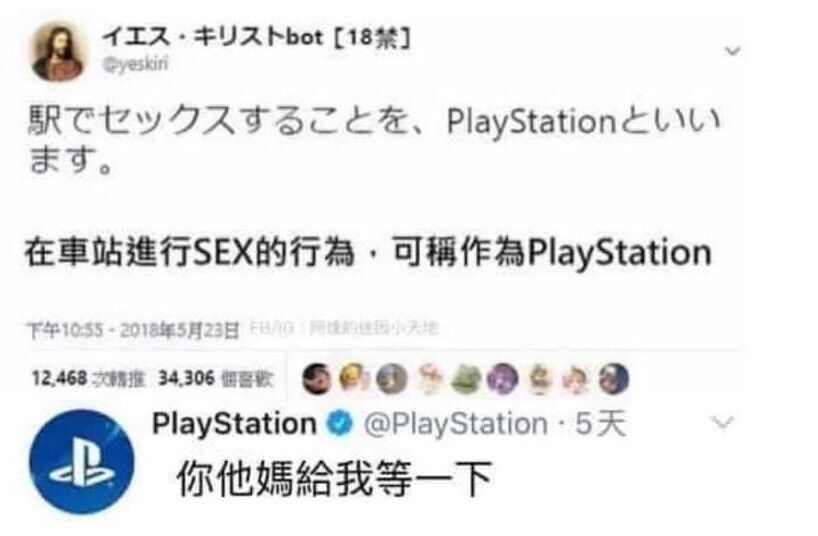Click the reply text 你他媽給我等一下
Viewport: 818px width, 536px height.
334,479
